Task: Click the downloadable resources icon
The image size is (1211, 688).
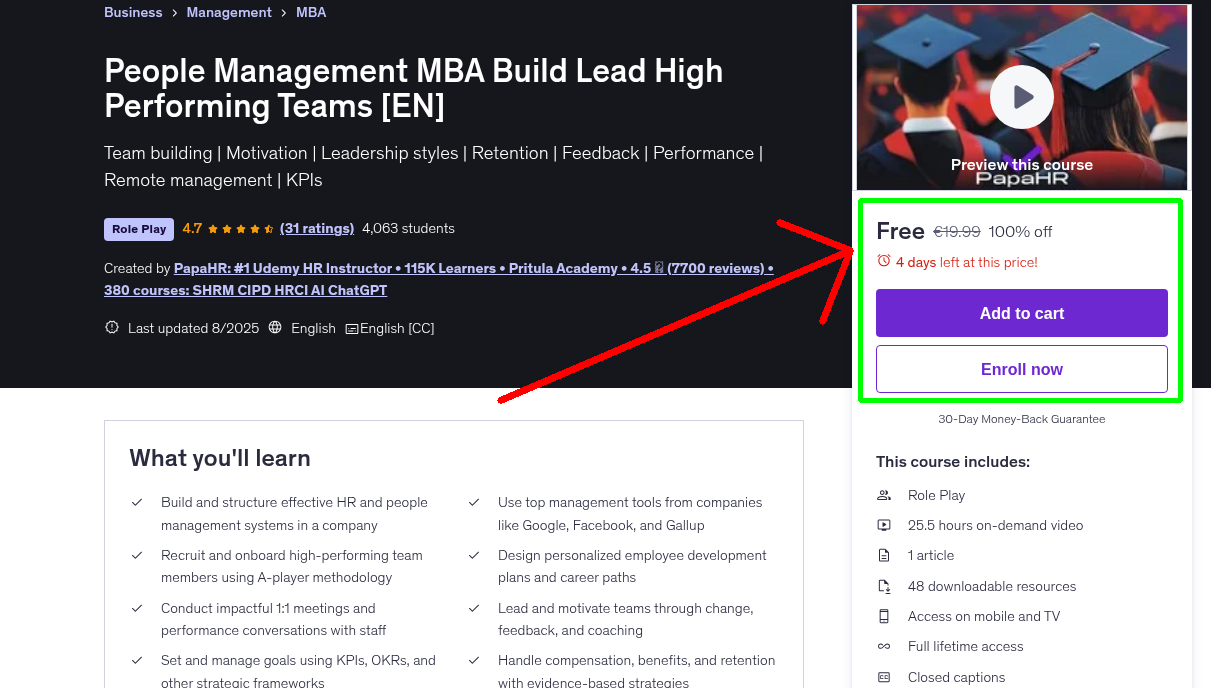Action: pyautogui.click(x=884, y=586)
